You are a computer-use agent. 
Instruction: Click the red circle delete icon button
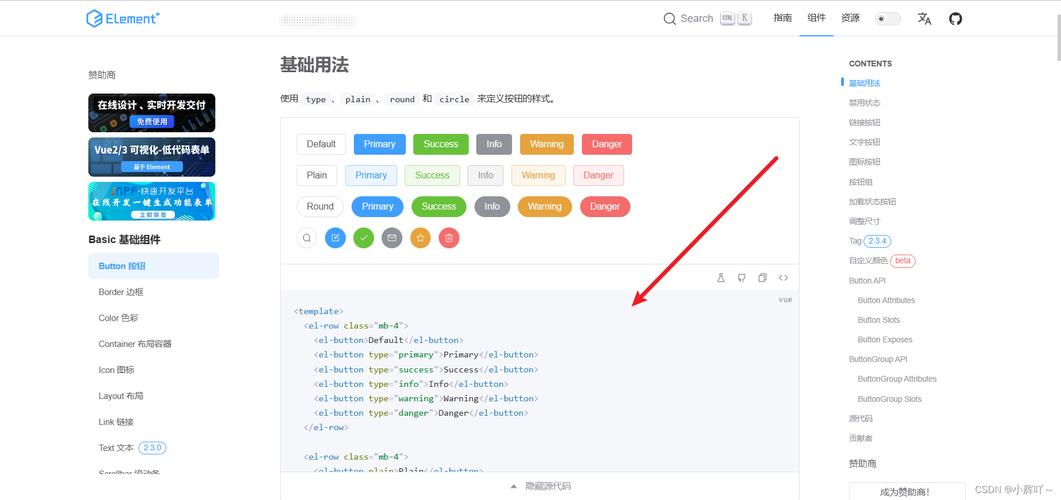click(449, 237)
